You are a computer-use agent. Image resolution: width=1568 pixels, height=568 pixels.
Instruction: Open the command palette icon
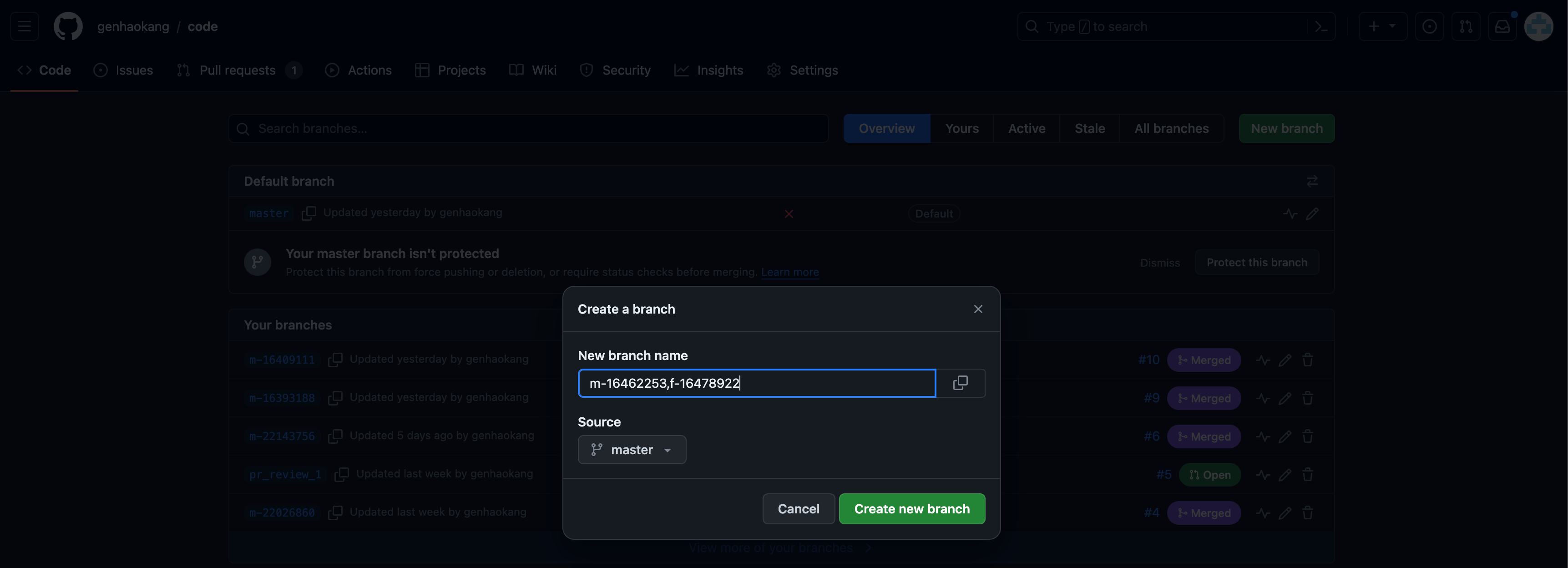pyautogui.click(x=1321, y=26)
